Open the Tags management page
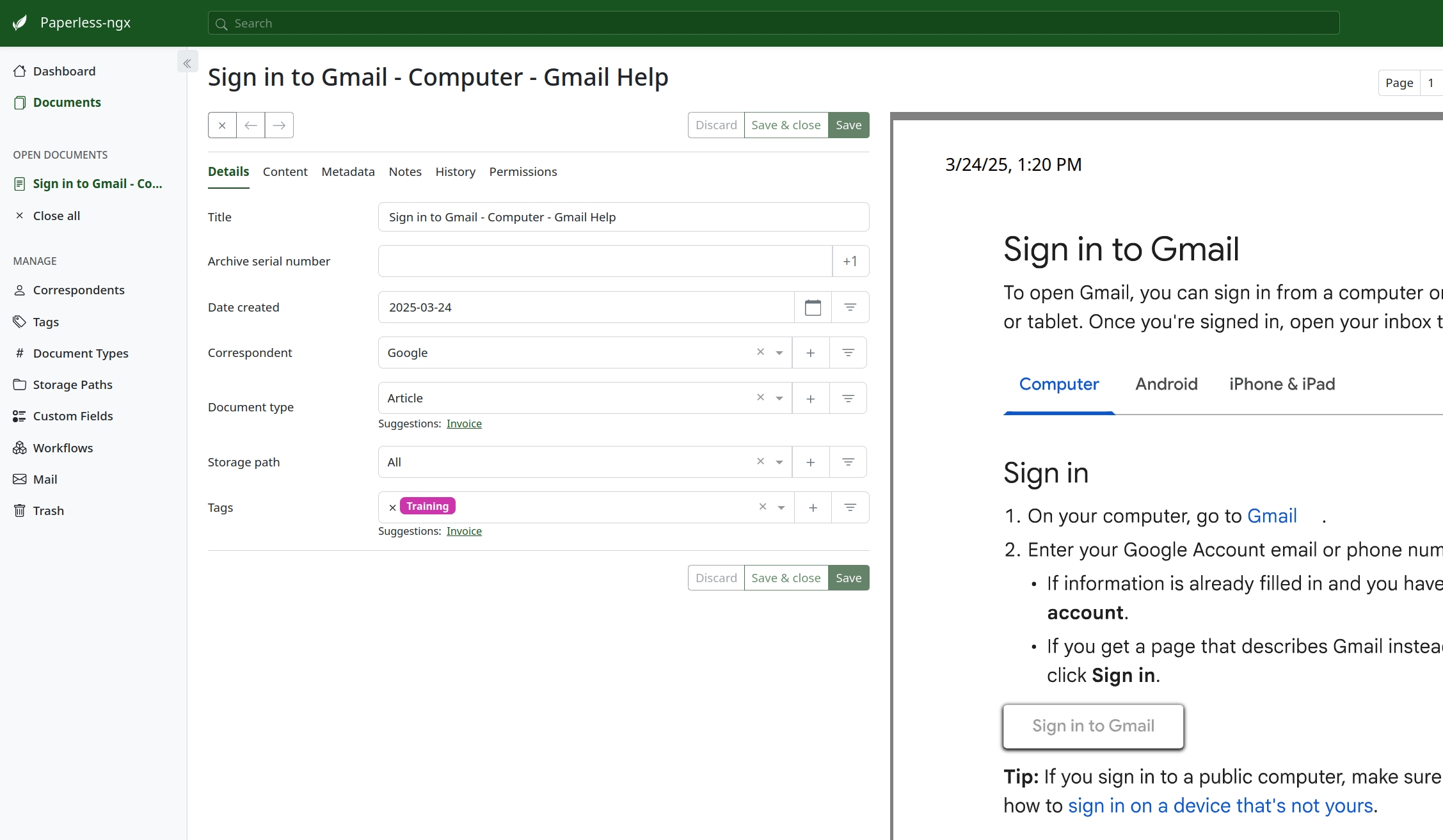This screenshot has width=1443, height=840. pyautogui.click(x=45, y=322)
